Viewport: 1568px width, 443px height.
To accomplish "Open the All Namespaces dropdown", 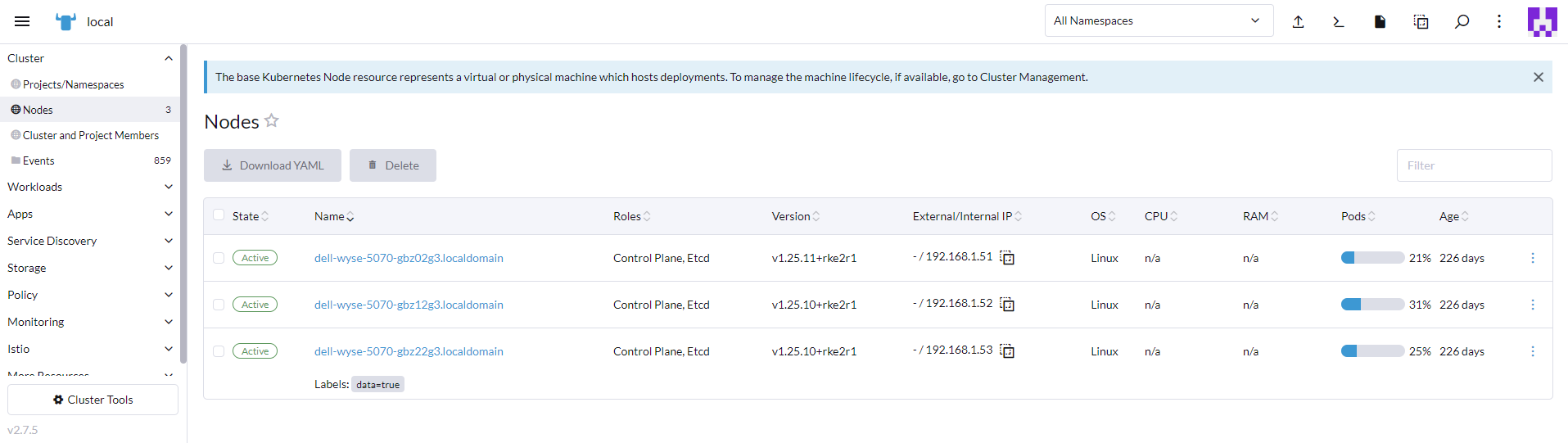I will click(x=1158, y=21).
